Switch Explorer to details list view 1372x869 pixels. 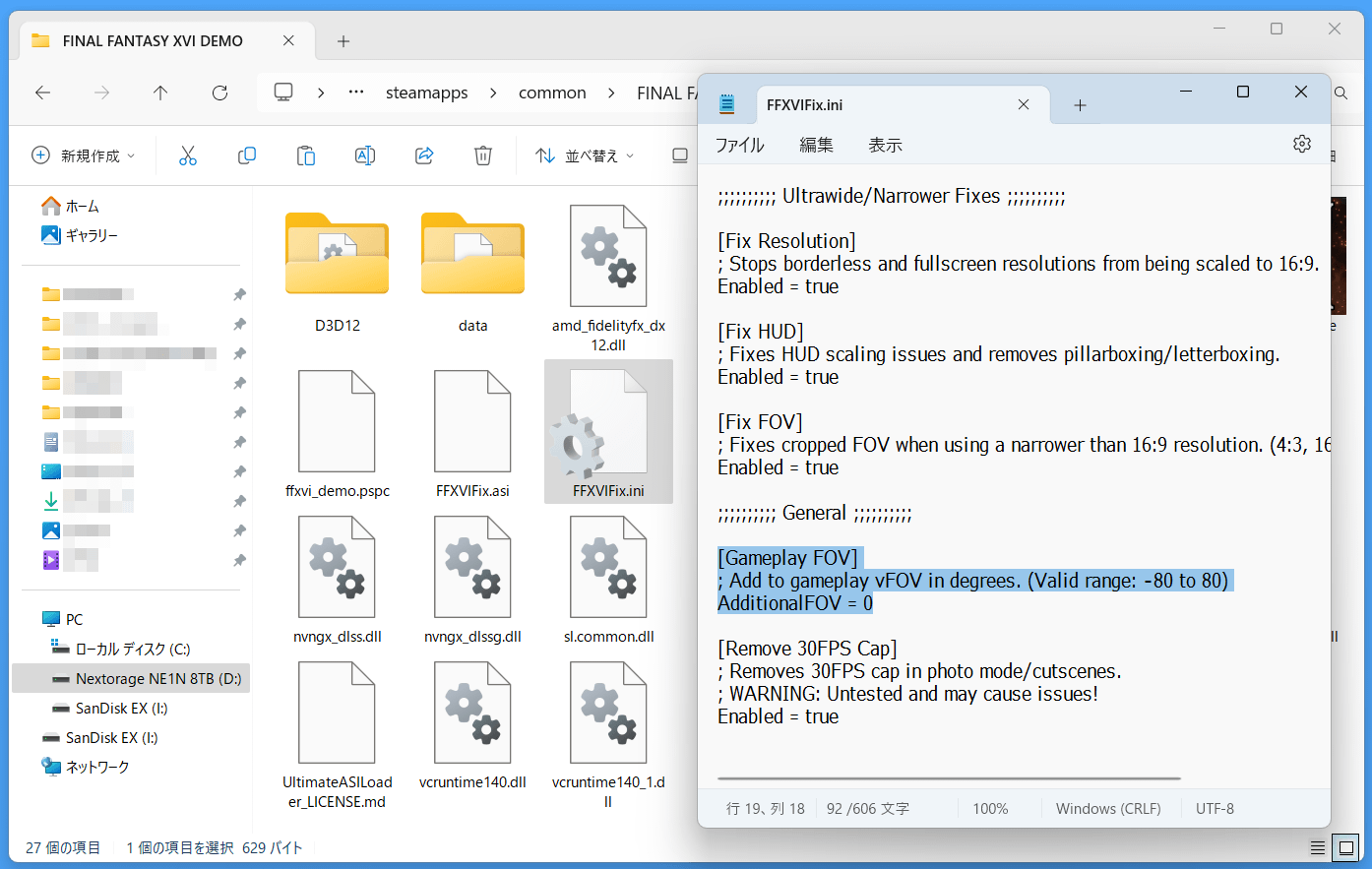(1318, 847)
